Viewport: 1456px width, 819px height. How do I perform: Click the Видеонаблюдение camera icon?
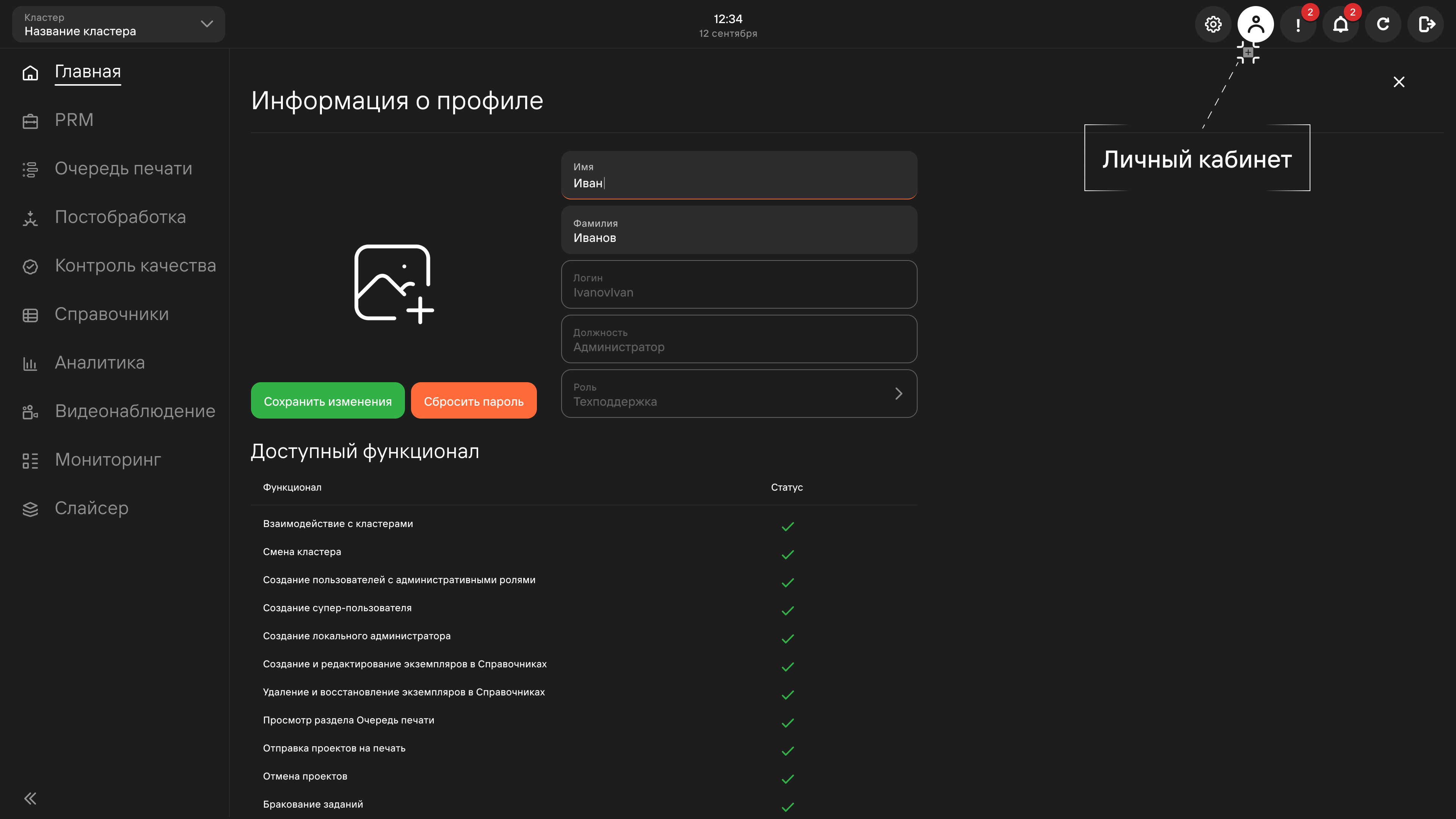click(x=30, y=413)
